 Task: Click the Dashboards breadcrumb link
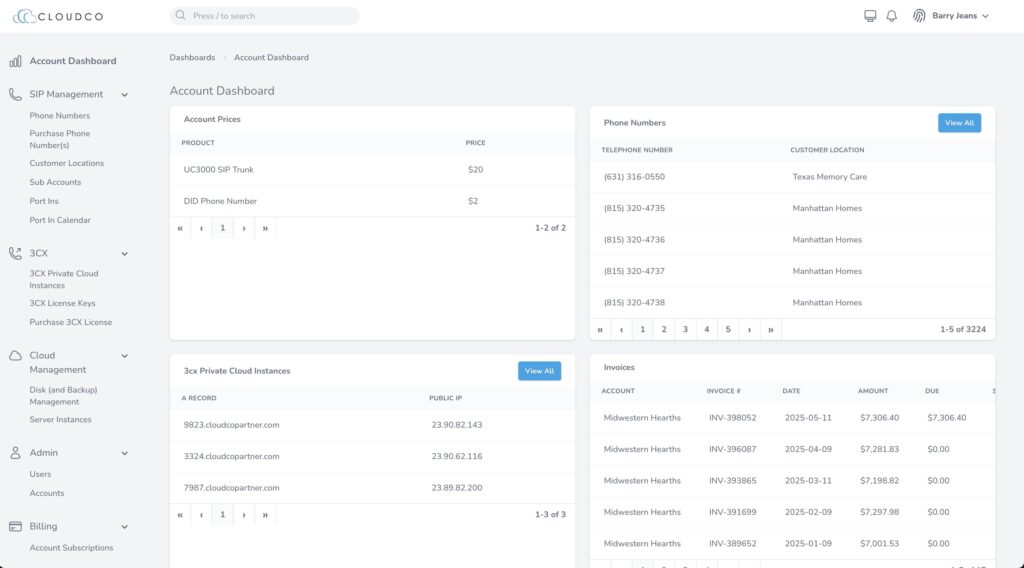coord(192,58)
